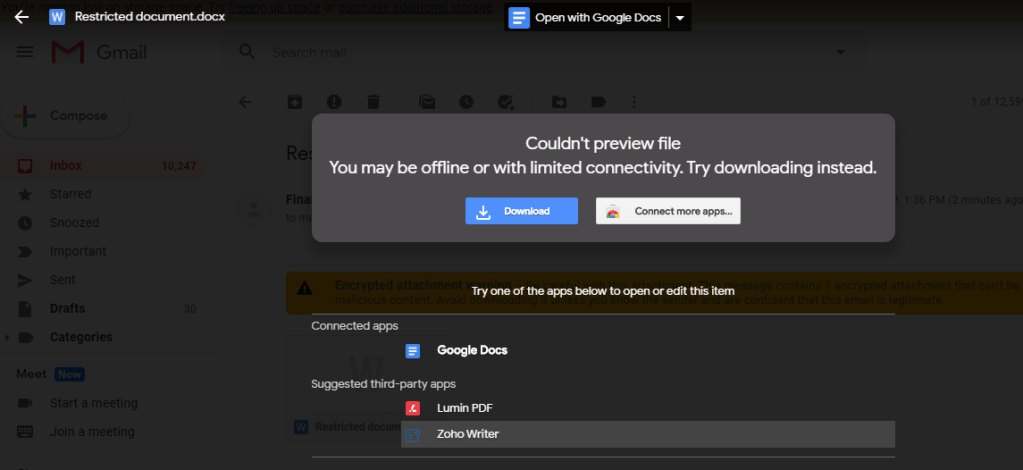
Task: Compose a new email
Action: click(65, 116)
